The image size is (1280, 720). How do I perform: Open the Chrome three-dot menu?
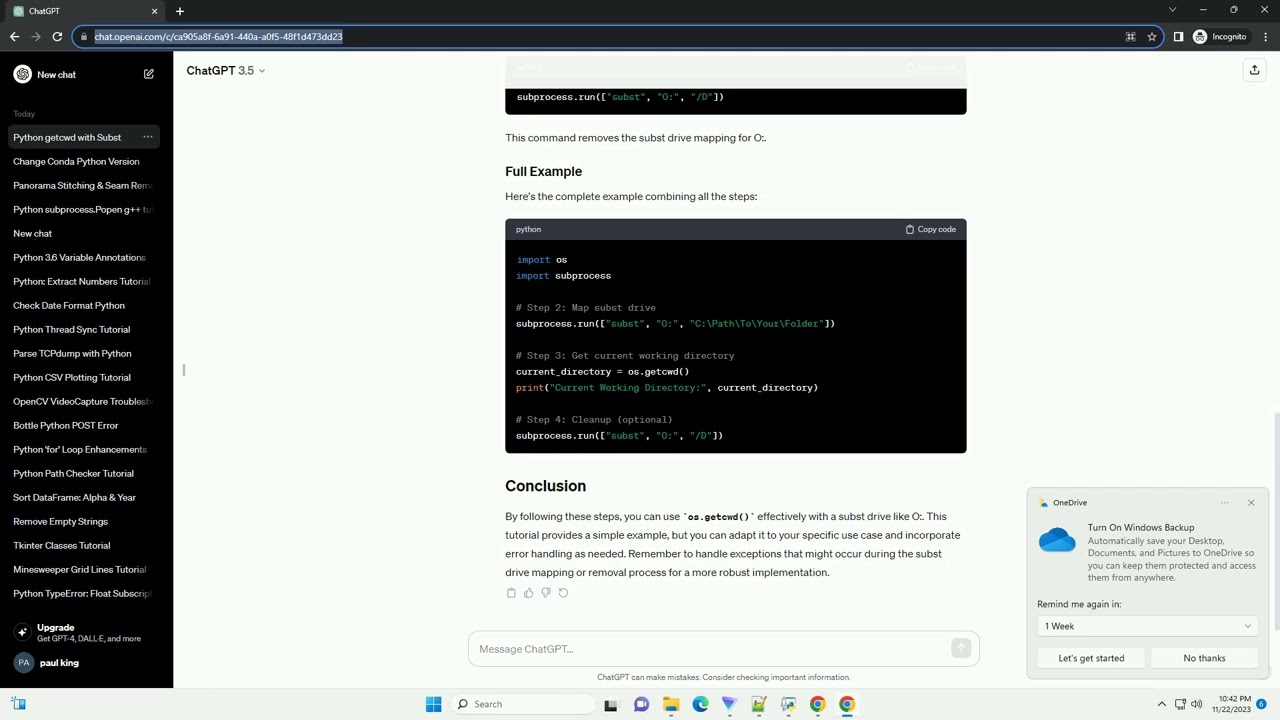tap(1264, 37)
